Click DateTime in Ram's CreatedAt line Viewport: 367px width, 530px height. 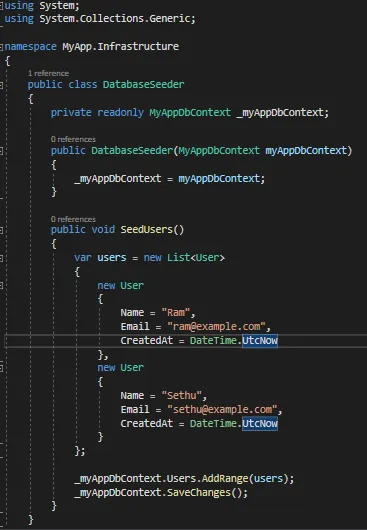pos(213,340)
